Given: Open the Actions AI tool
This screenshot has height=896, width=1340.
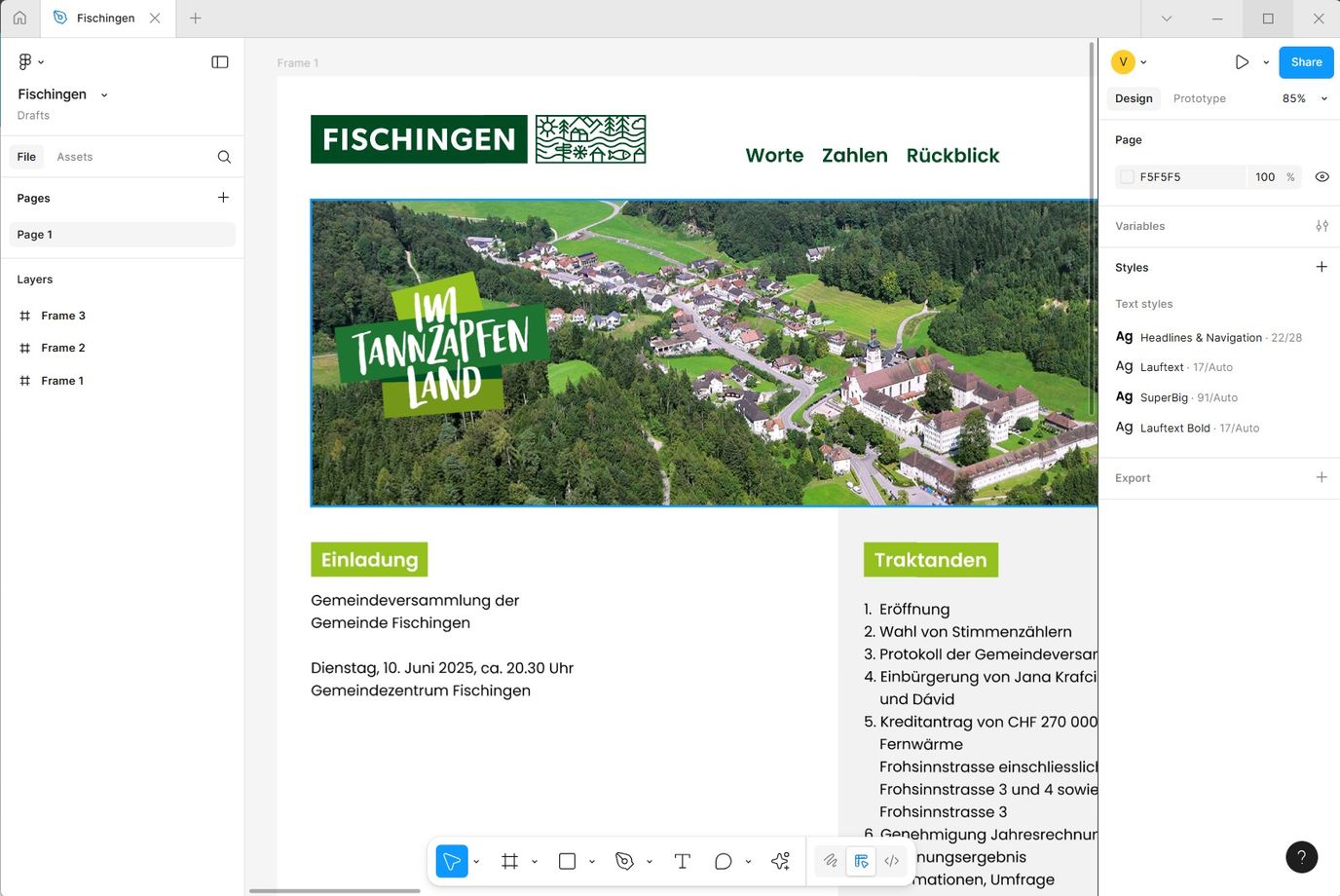Looking at the screenshot, I should coord(780,861).
